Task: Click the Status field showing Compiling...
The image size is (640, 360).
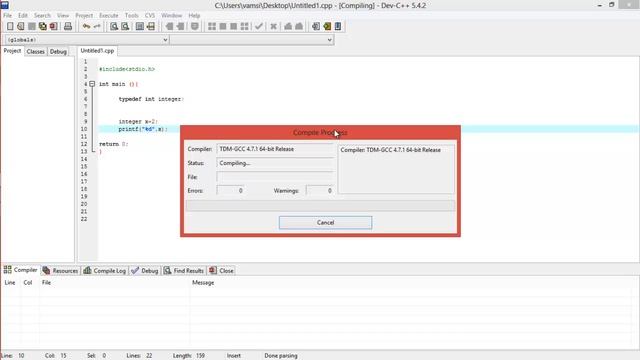Action: 275,163
